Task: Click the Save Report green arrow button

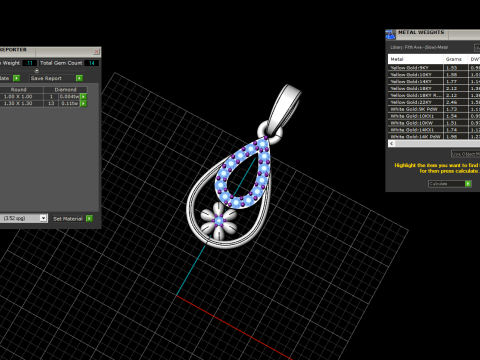Action: (x=79, y=78)
